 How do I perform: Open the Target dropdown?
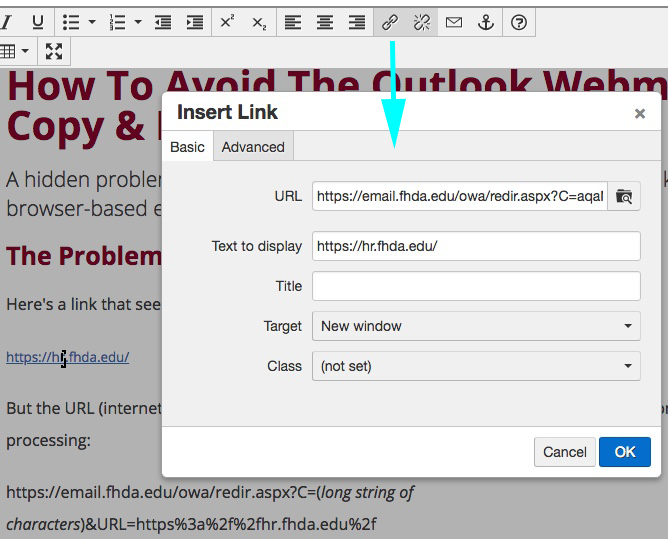click(476, 326)
